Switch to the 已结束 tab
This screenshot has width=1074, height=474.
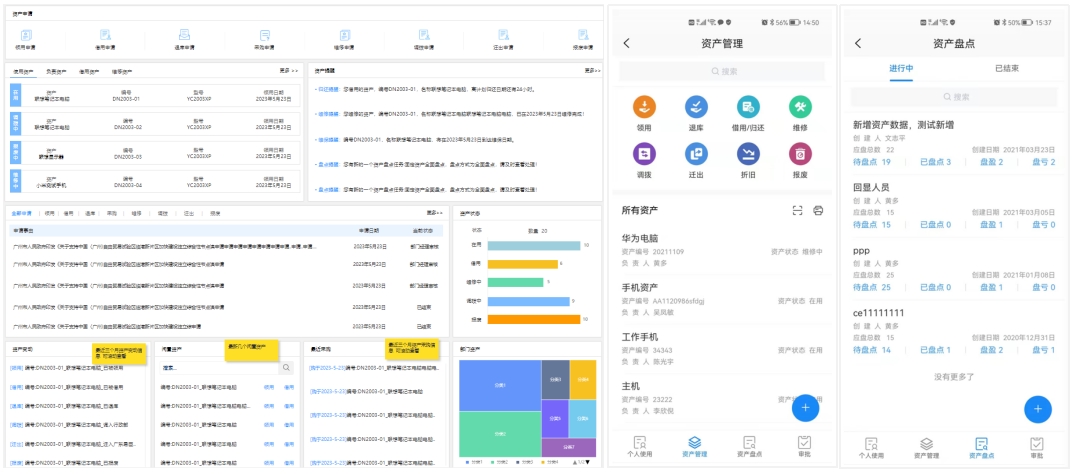1007,68
